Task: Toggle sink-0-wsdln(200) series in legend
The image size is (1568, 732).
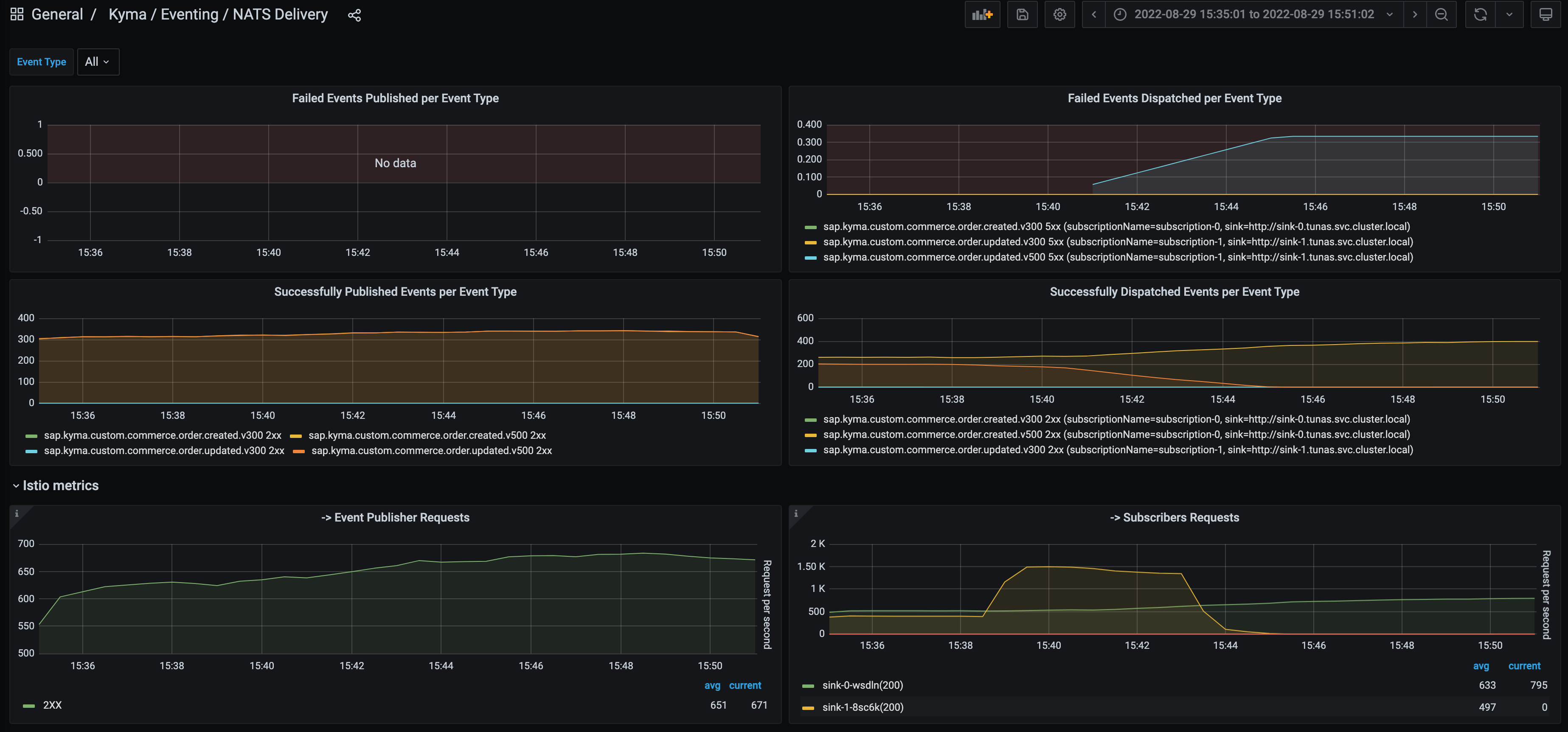Action: (862, 685)
